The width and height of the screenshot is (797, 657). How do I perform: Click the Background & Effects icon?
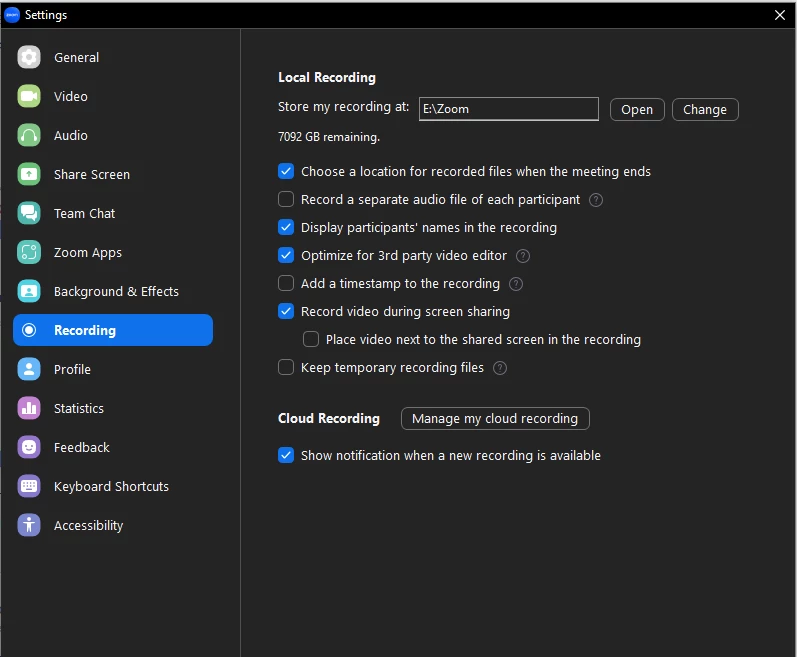29,291
